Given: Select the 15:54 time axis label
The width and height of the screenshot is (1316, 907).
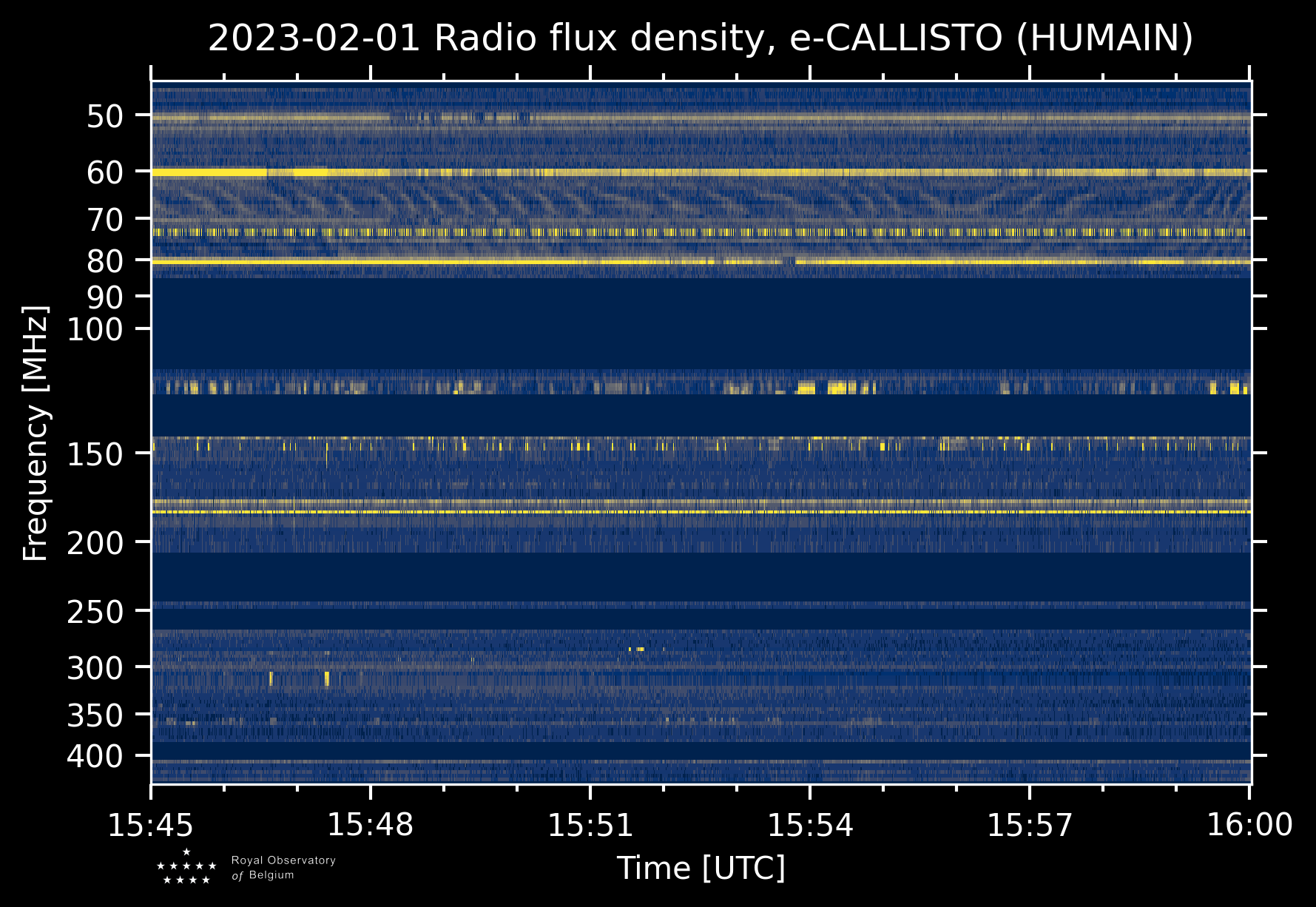Looking at the screenshot, I should pyautogui.click(x=810, y=825).
